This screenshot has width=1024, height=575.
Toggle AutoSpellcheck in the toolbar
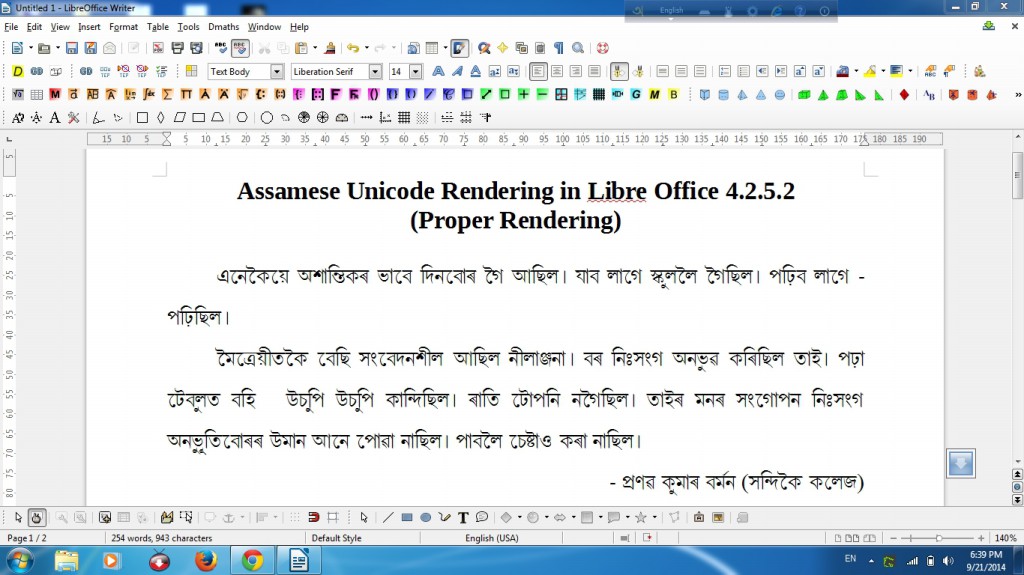[x=240, y=48]
